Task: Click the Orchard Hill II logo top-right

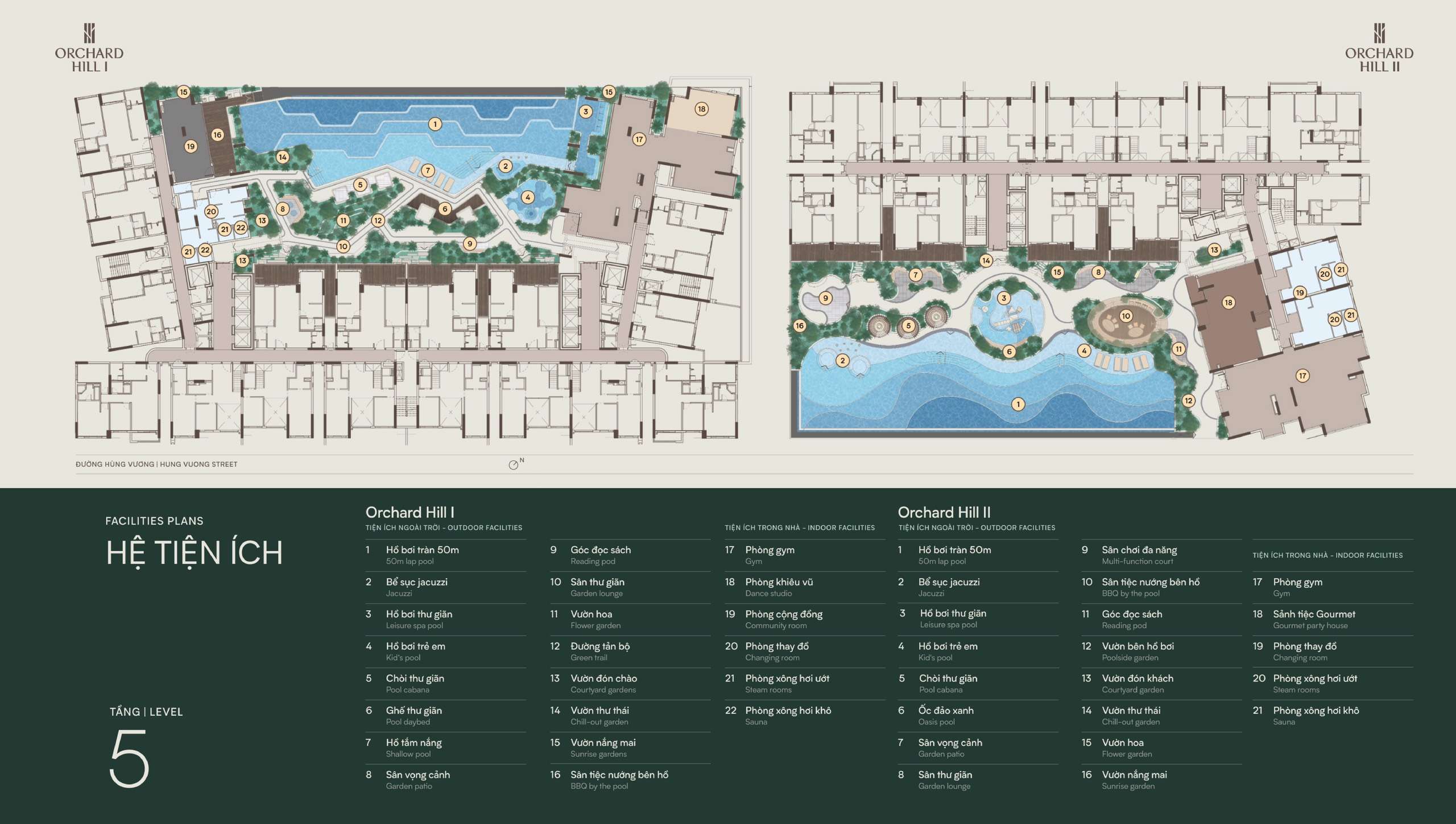Action: pos(1379,48)
